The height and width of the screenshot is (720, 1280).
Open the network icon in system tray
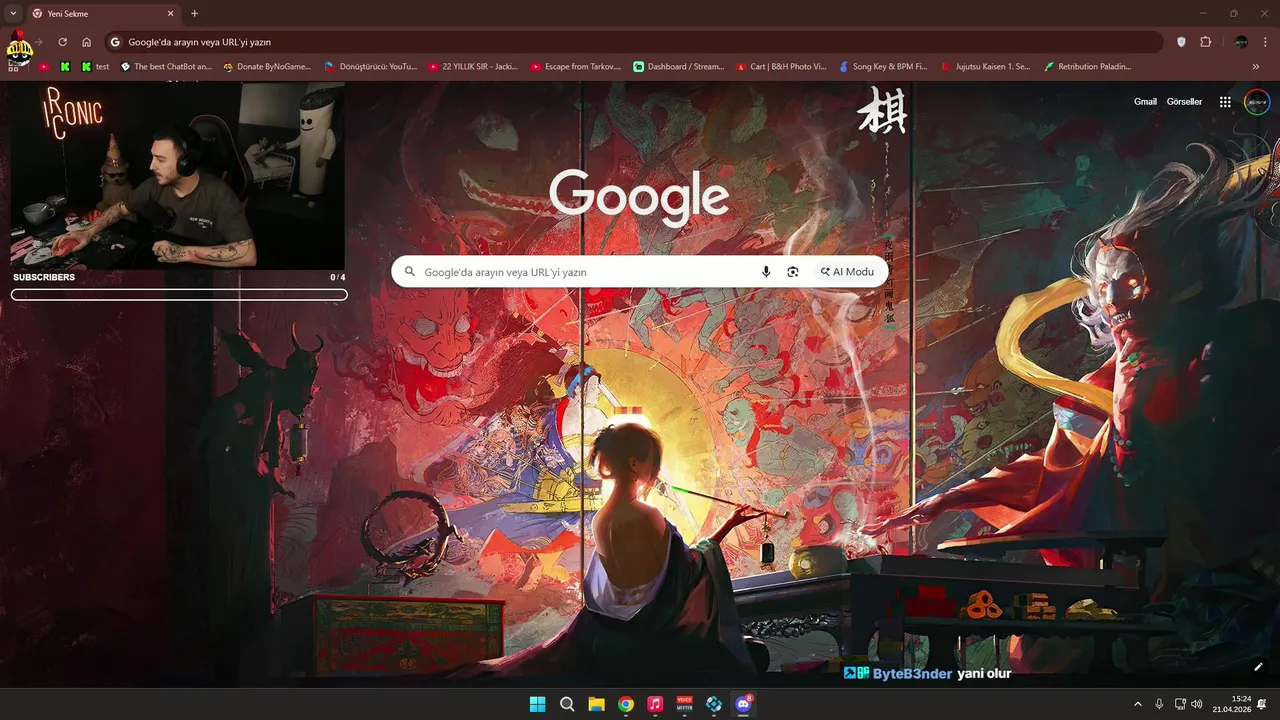[1180, 704]
